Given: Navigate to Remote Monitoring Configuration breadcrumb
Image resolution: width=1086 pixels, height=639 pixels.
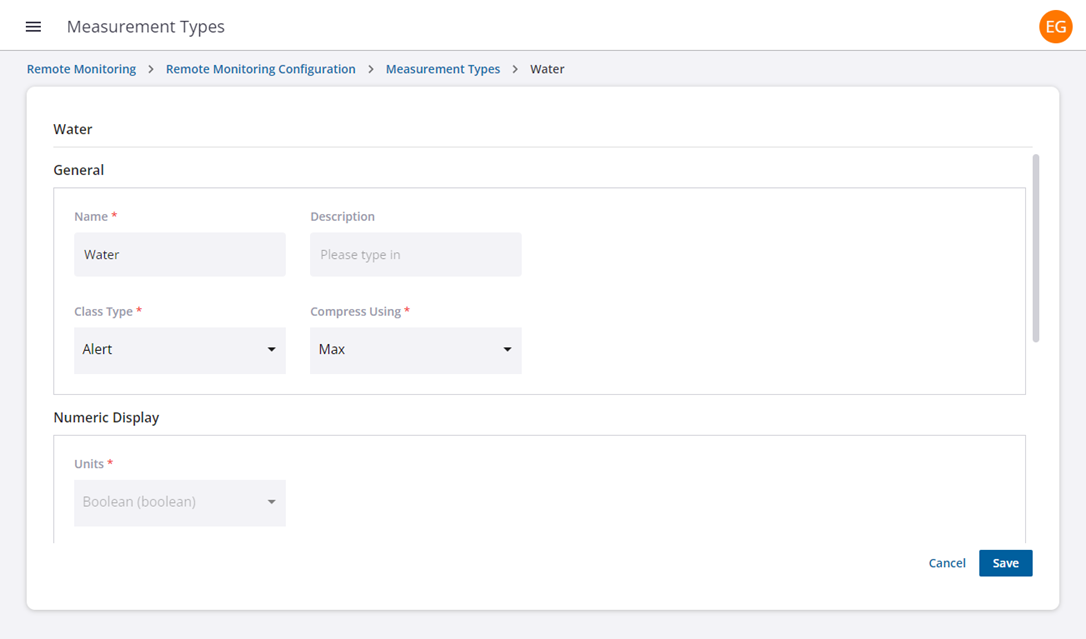Looking at the screenshot, I should (260, 69).
